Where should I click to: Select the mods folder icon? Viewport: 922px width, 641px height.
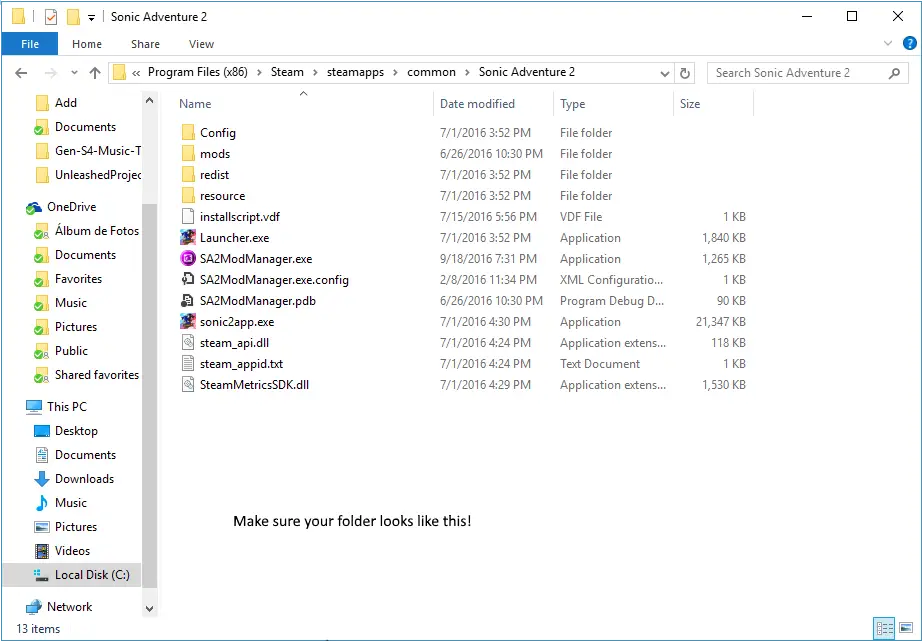pos(188,153)
